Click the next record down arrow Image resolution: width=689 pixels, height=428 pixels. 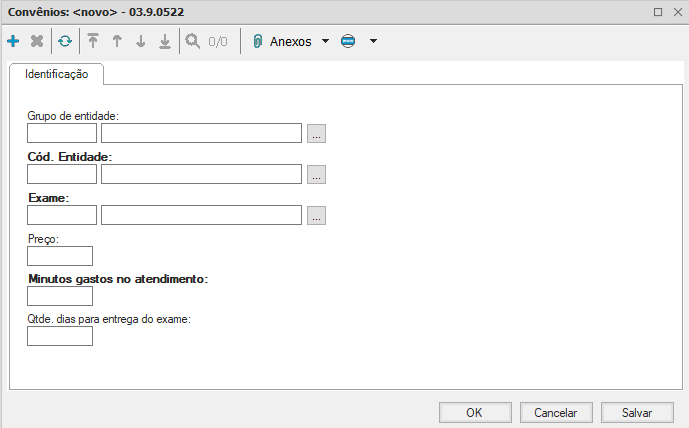coord(141,42)
